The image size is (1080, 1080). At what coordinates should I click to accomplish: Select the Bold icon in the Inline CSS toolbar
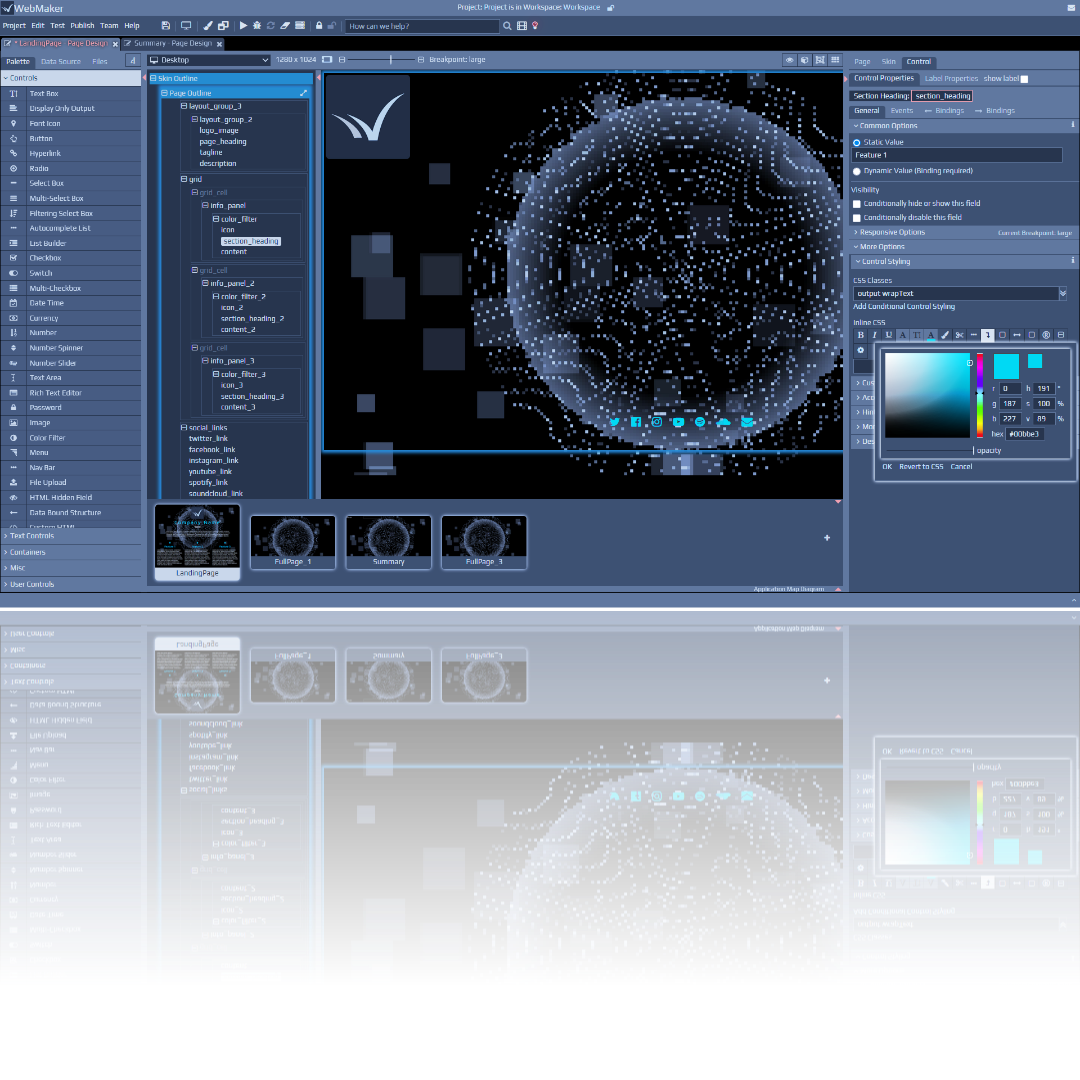tap(861, 334)
